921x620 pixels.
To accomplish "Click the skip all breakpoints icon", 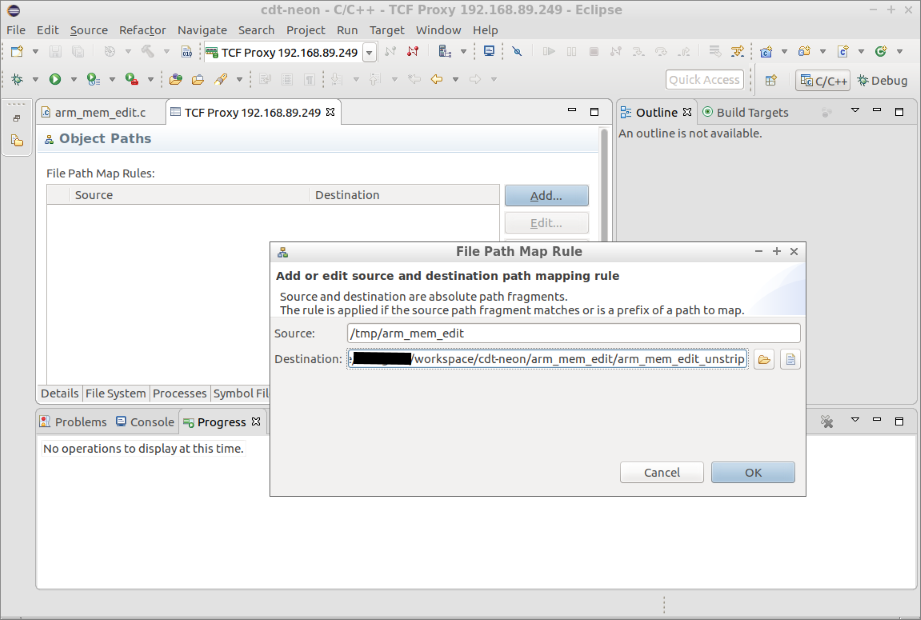I will [517, 52].
